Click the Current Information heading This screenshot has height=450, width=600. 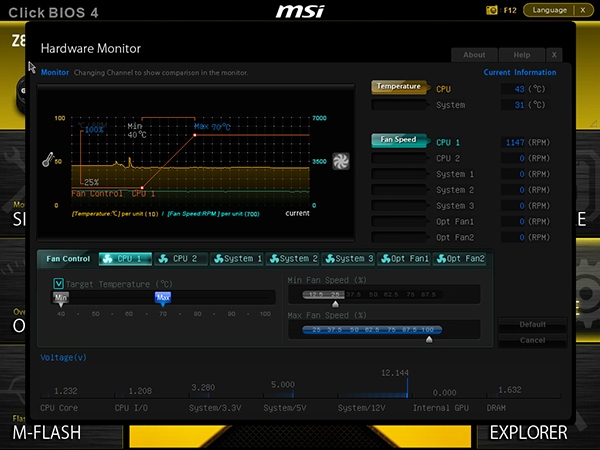[520, 72]
